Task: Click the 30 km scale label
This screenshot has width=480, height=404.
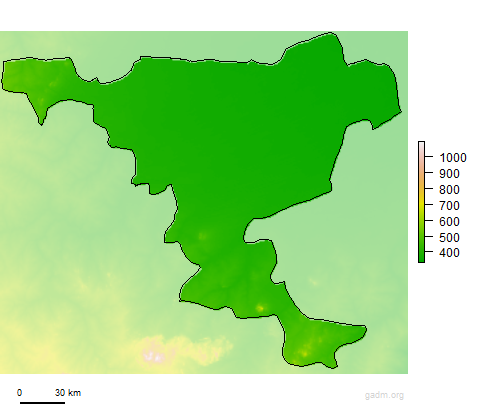Action: 68,393
